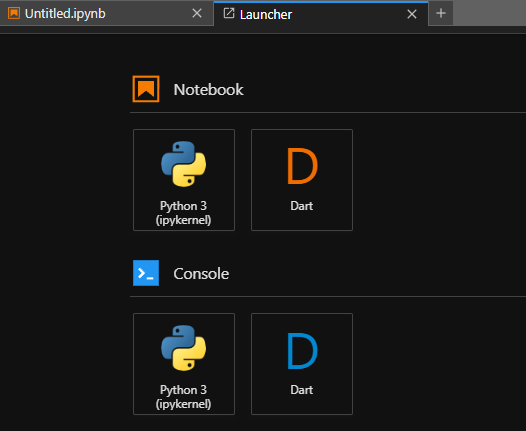The width and height of the screenshot is (526, 431).
Task: Click the Dart label under Notebook
Action: (x=302, y=206)
